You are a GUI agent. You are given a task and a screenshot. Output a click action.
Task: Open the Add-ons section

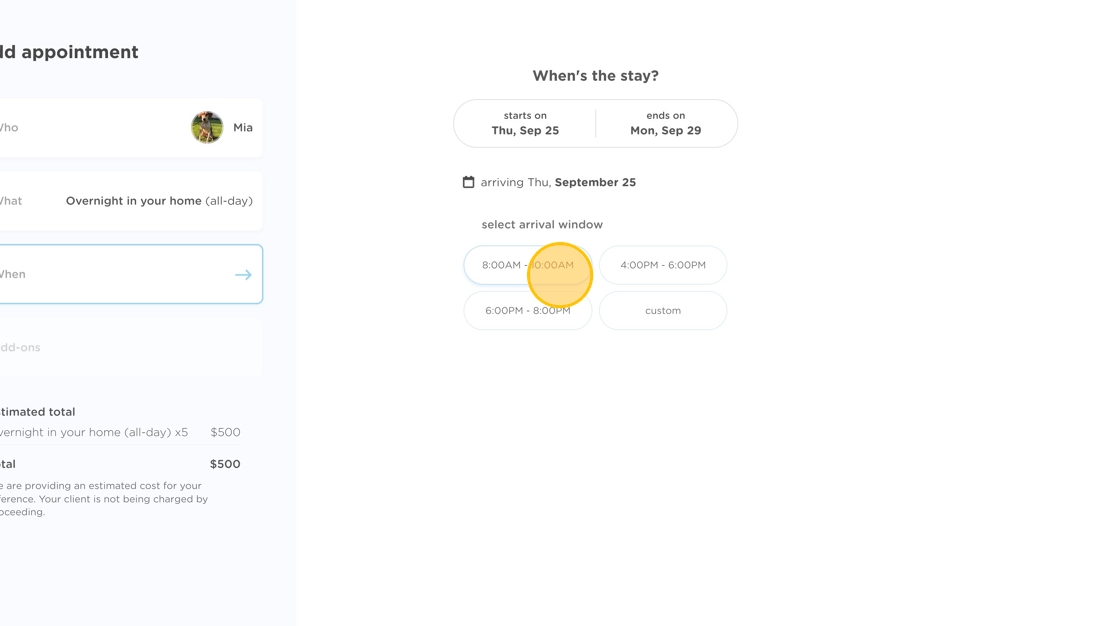20,348
